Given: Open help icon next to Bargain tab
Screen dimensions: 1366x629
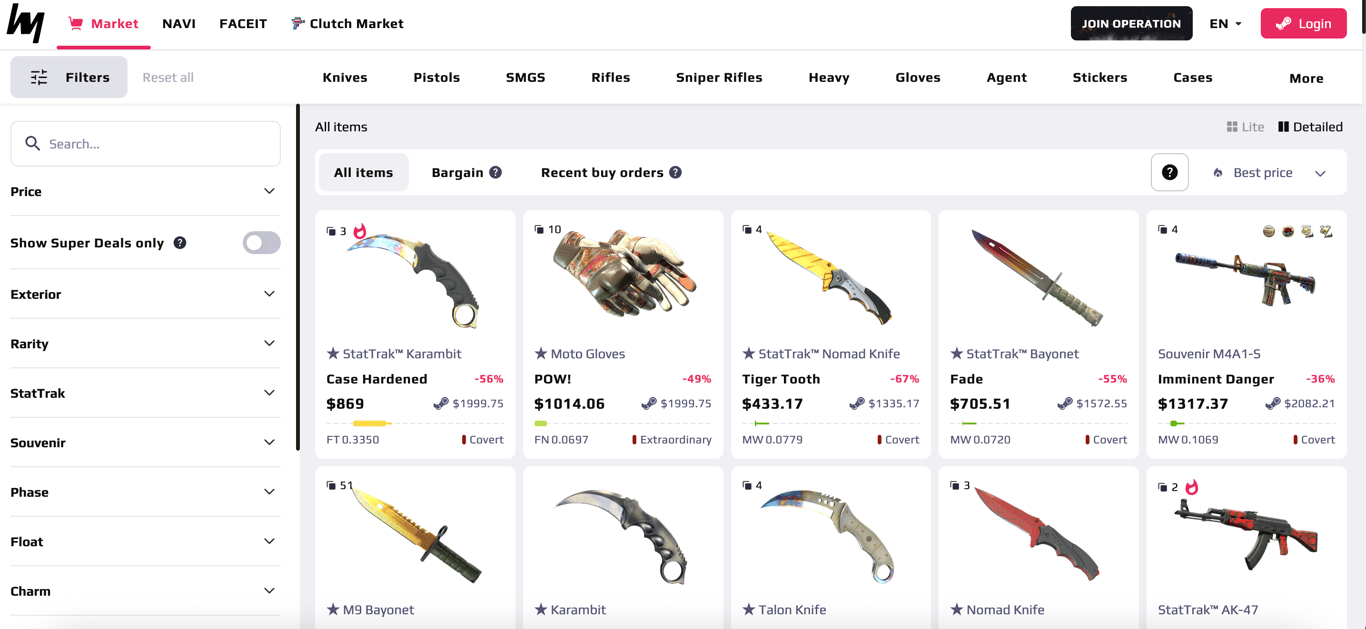Looking at the screenshot, I should [x=495, y=173].
